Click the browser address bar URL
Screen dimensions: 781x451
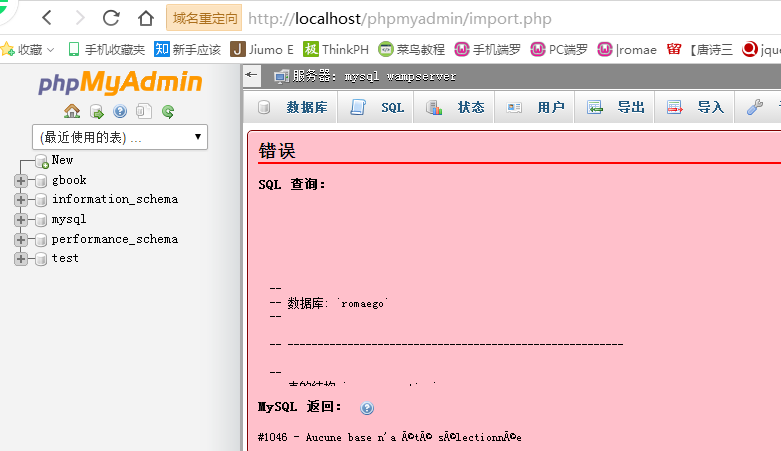click(400, 18)
